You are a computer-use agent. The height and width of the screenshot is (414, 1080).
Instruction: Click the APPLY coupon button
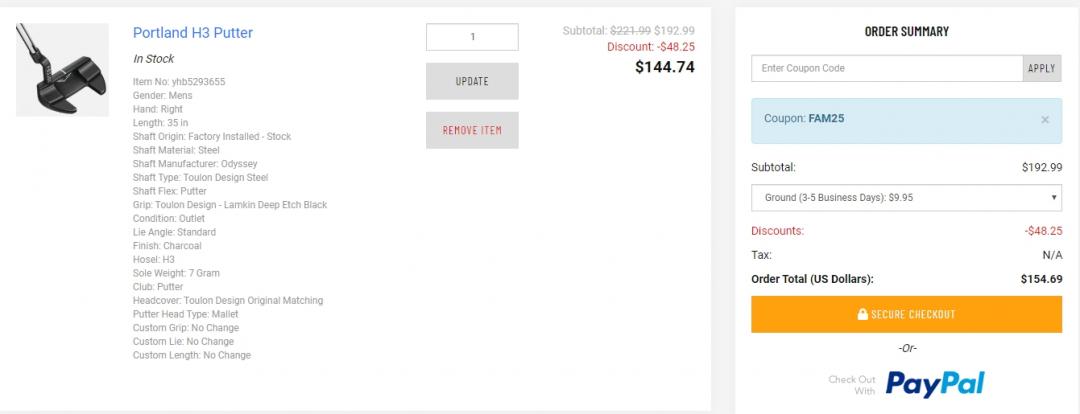click(x=1041, y=68)
